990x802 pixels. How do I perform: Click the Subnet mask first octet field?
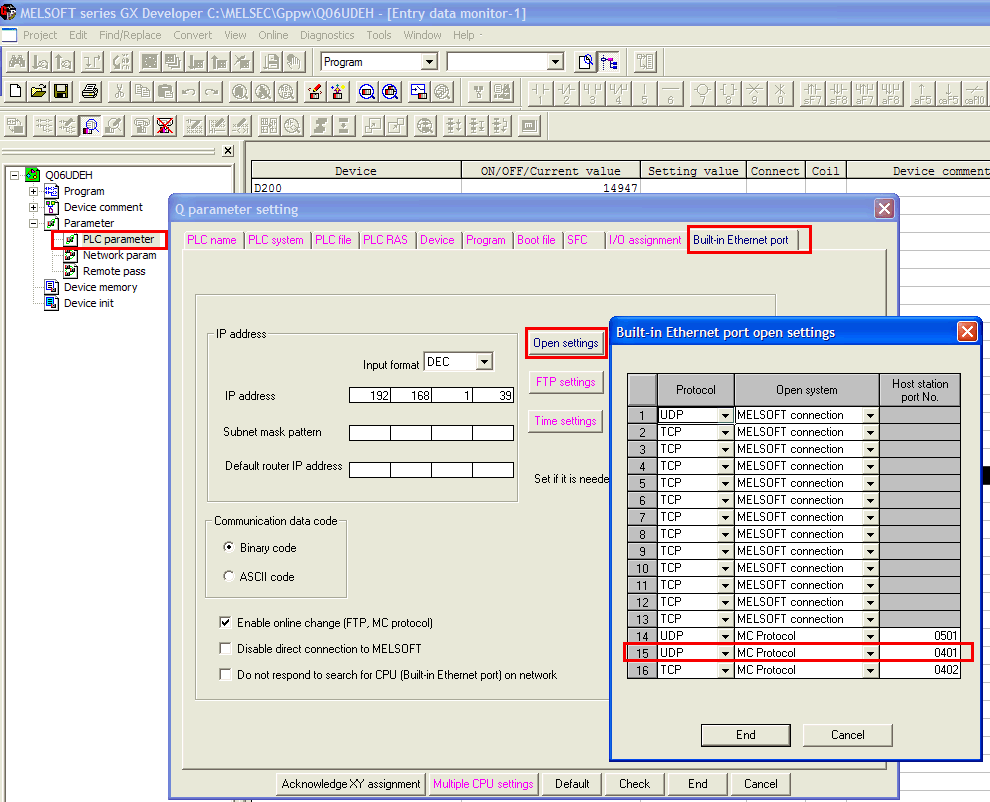point(369,433)
